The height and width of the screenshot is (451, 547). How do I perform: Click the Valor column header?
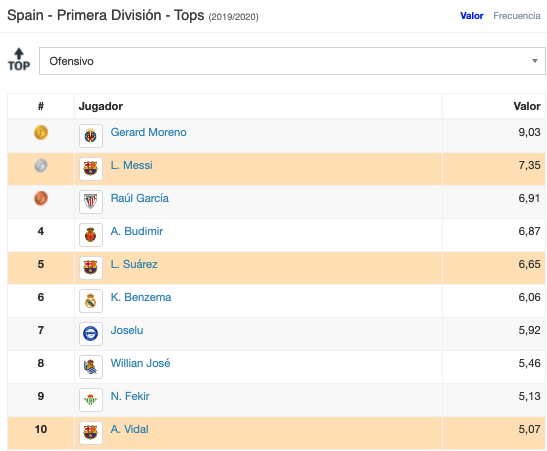pos(527,106)
